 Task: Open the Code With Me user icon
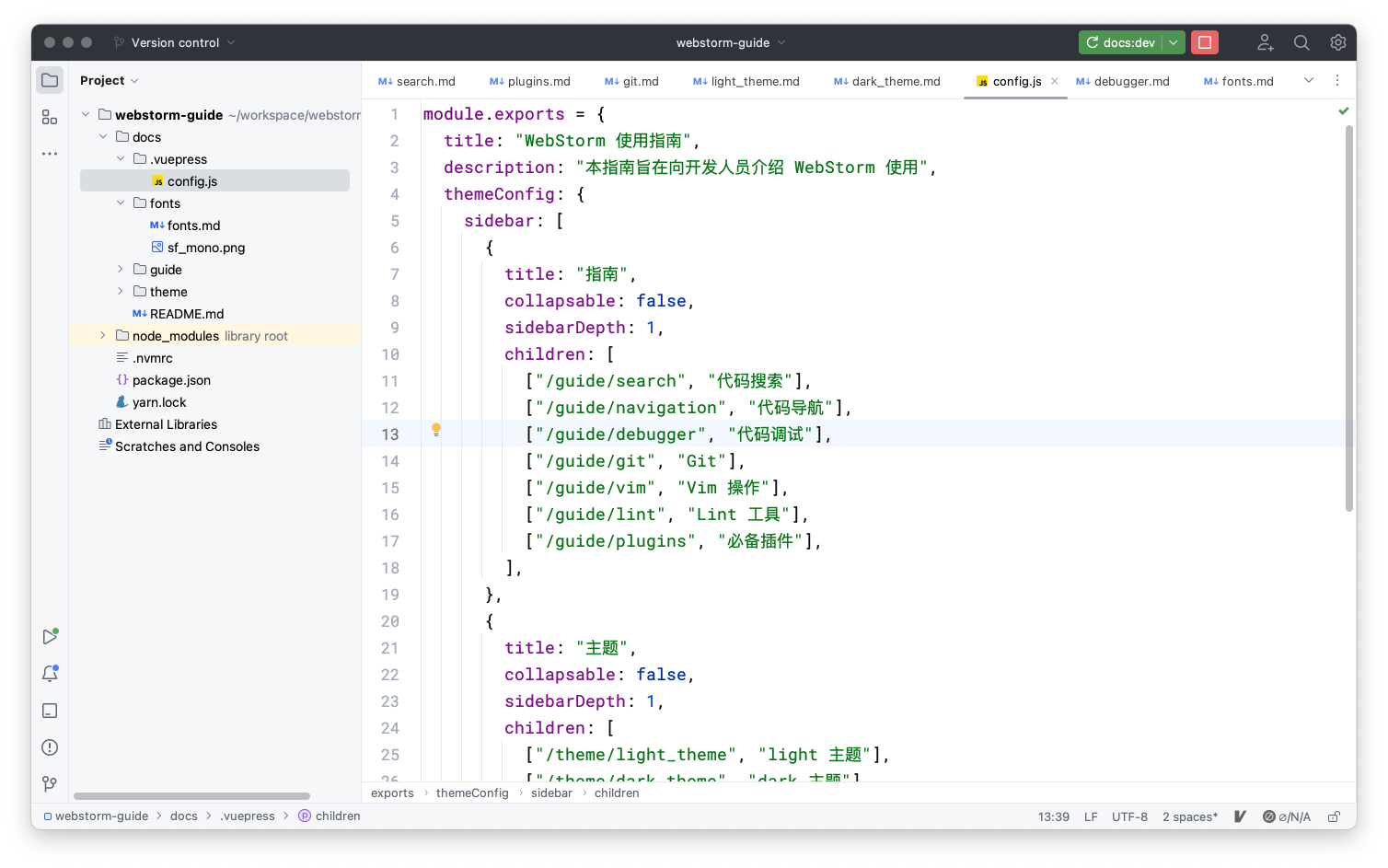click(1266, 42)
